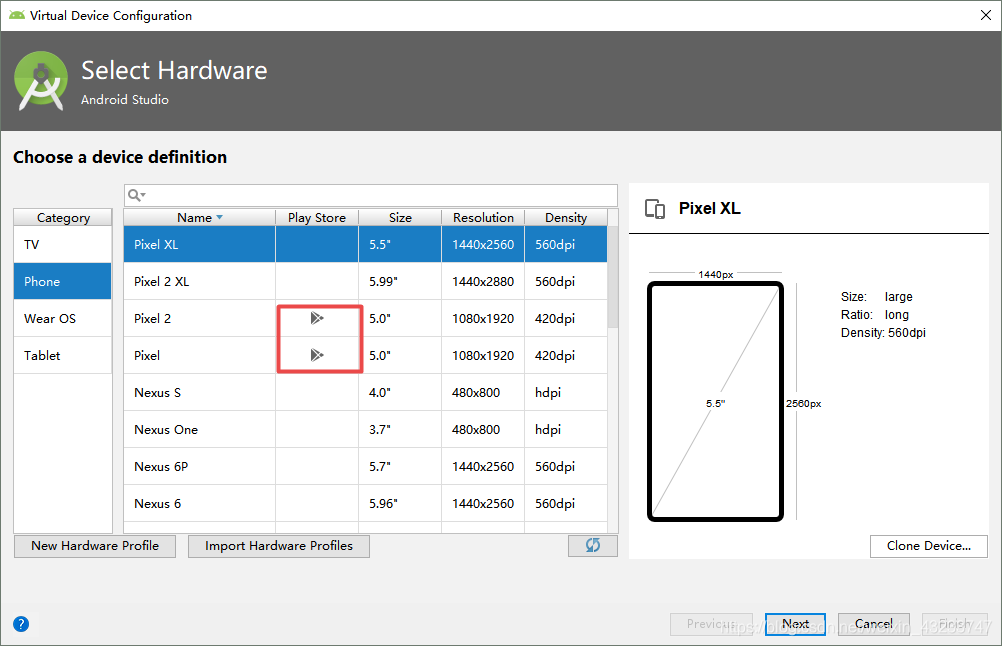Click the 5.7" size cell
Screen dimensions: 1002x646
tap(400, 466)
